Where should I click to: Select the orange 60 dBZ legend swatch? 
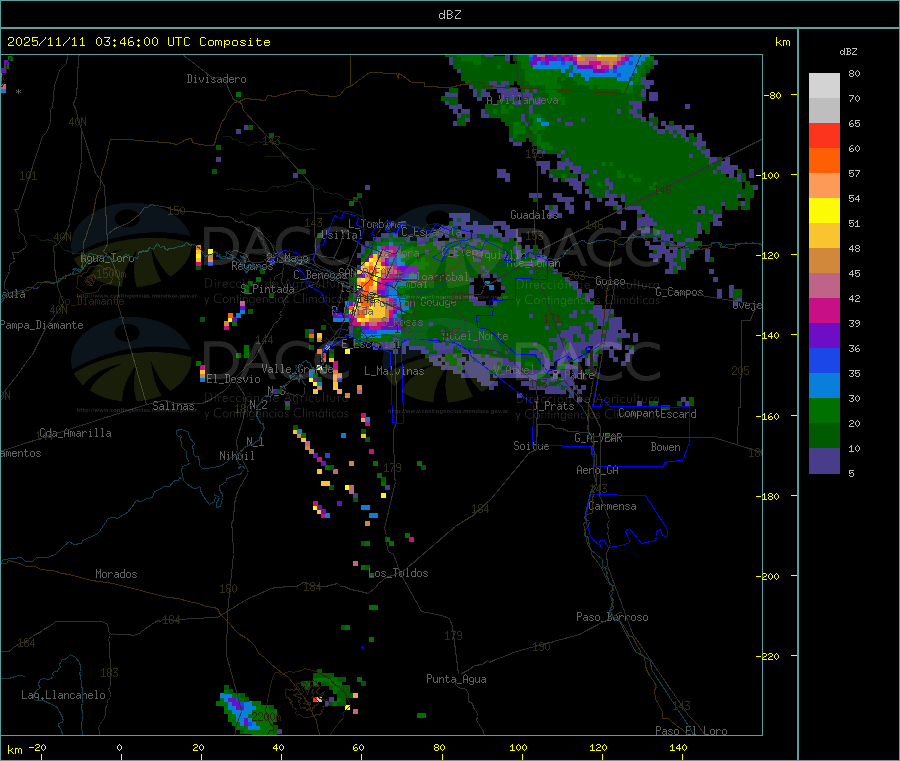pyautogui.click(x=824, y=161)
